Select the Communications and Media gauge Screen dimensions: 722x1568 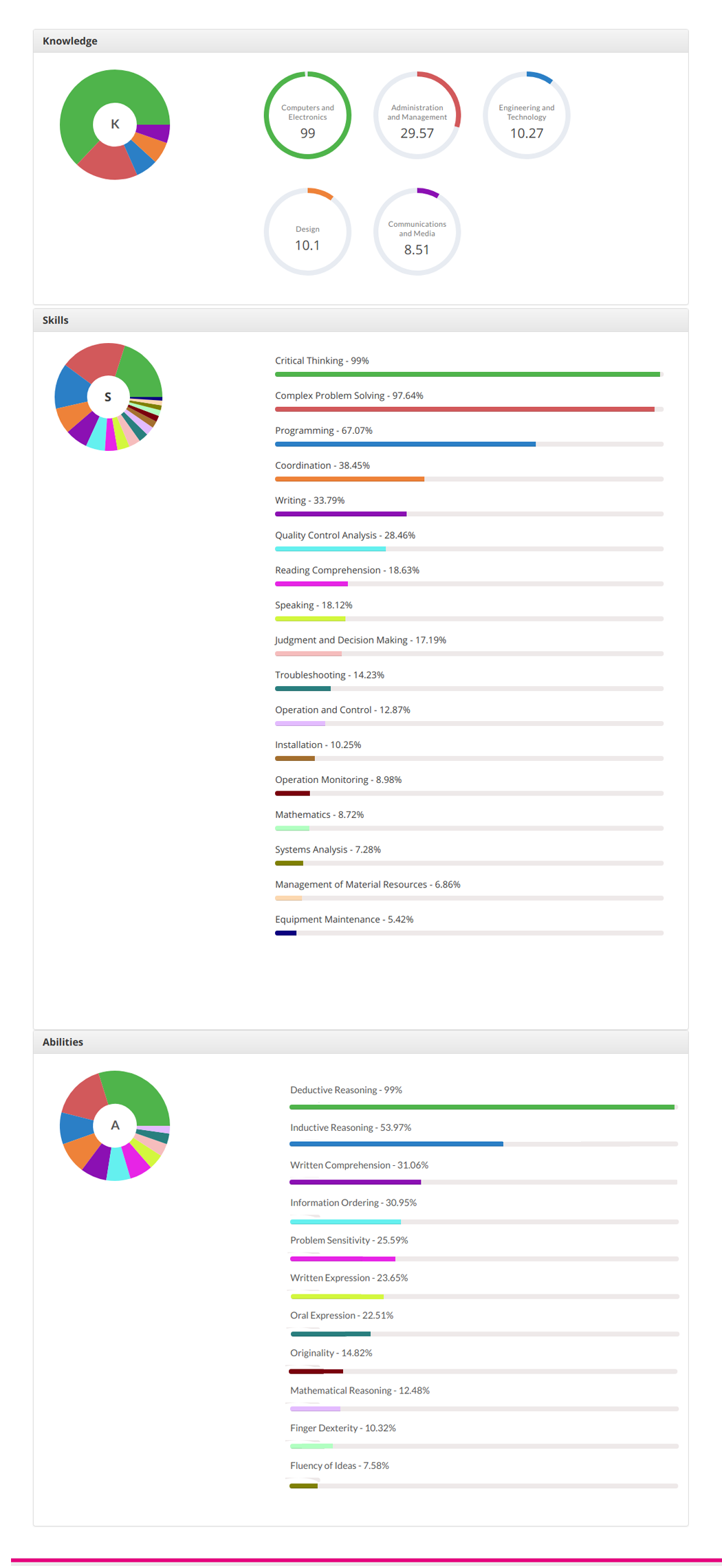pyautogui.click(x=417, y=232)
